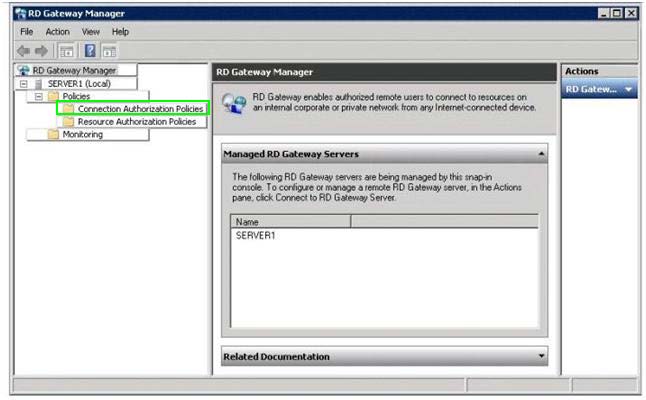Maximize the RD Gateway Manager window

click(617, 13)
